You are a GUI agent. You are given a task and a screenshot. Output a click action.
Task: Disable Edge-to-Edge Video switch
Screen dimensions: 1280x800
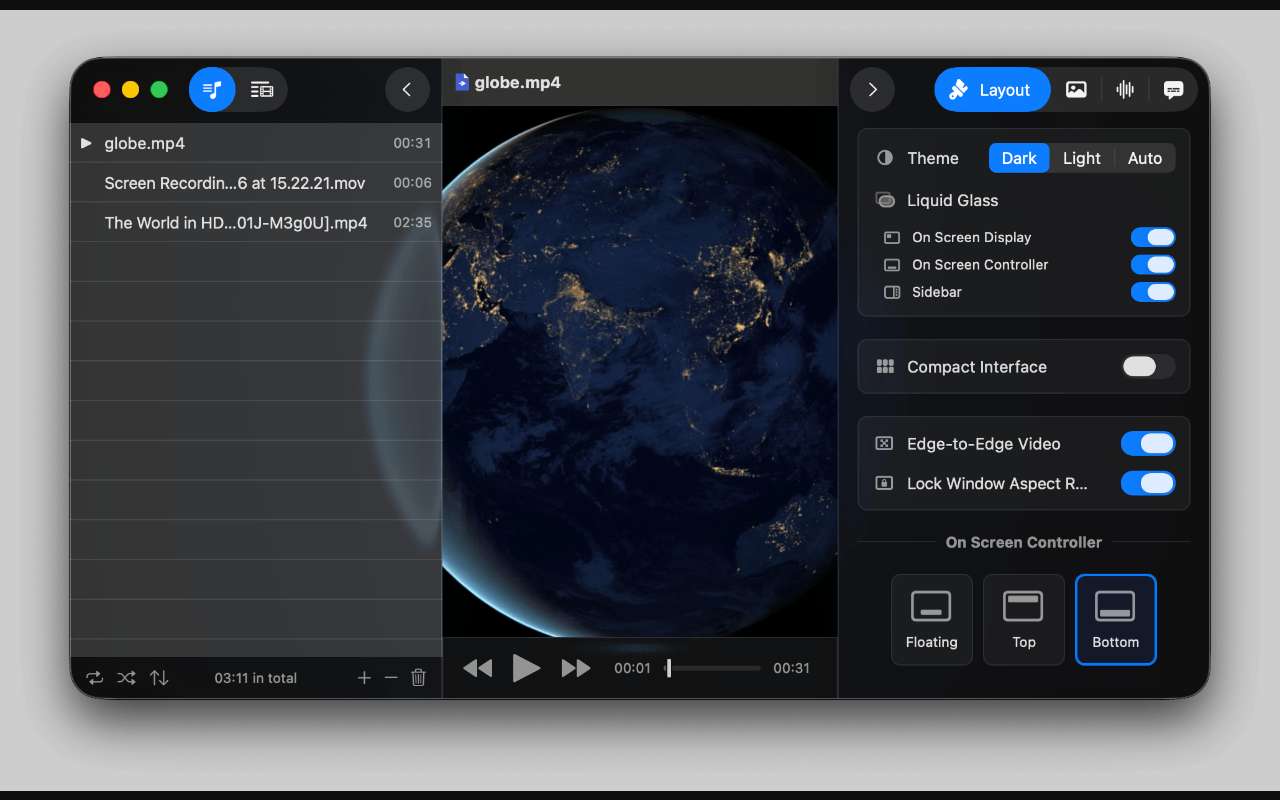1148,444
